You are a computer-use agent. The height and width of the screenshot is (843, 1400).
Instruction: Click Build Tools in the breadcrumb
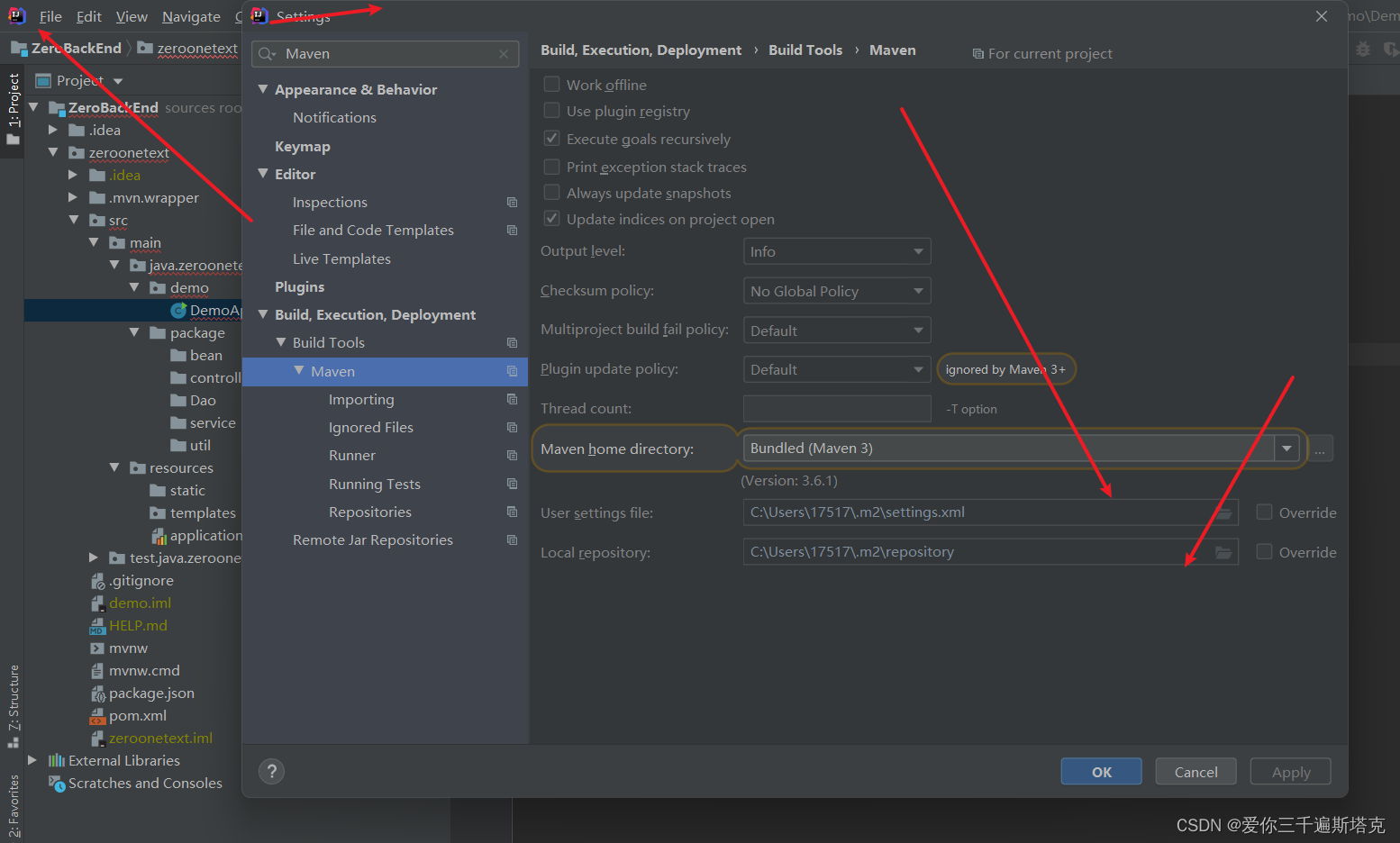coord(805,50)
